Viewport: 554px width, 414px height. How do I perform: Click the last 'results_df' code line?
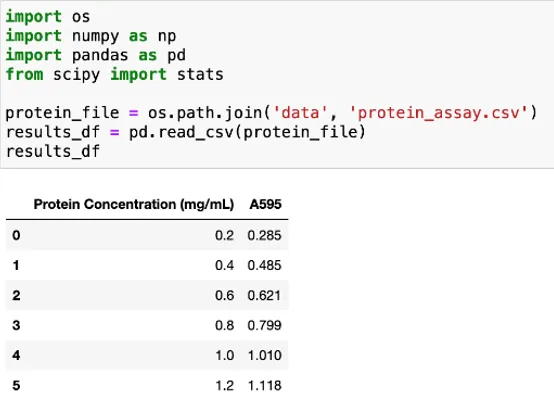(x=53, y=152)
